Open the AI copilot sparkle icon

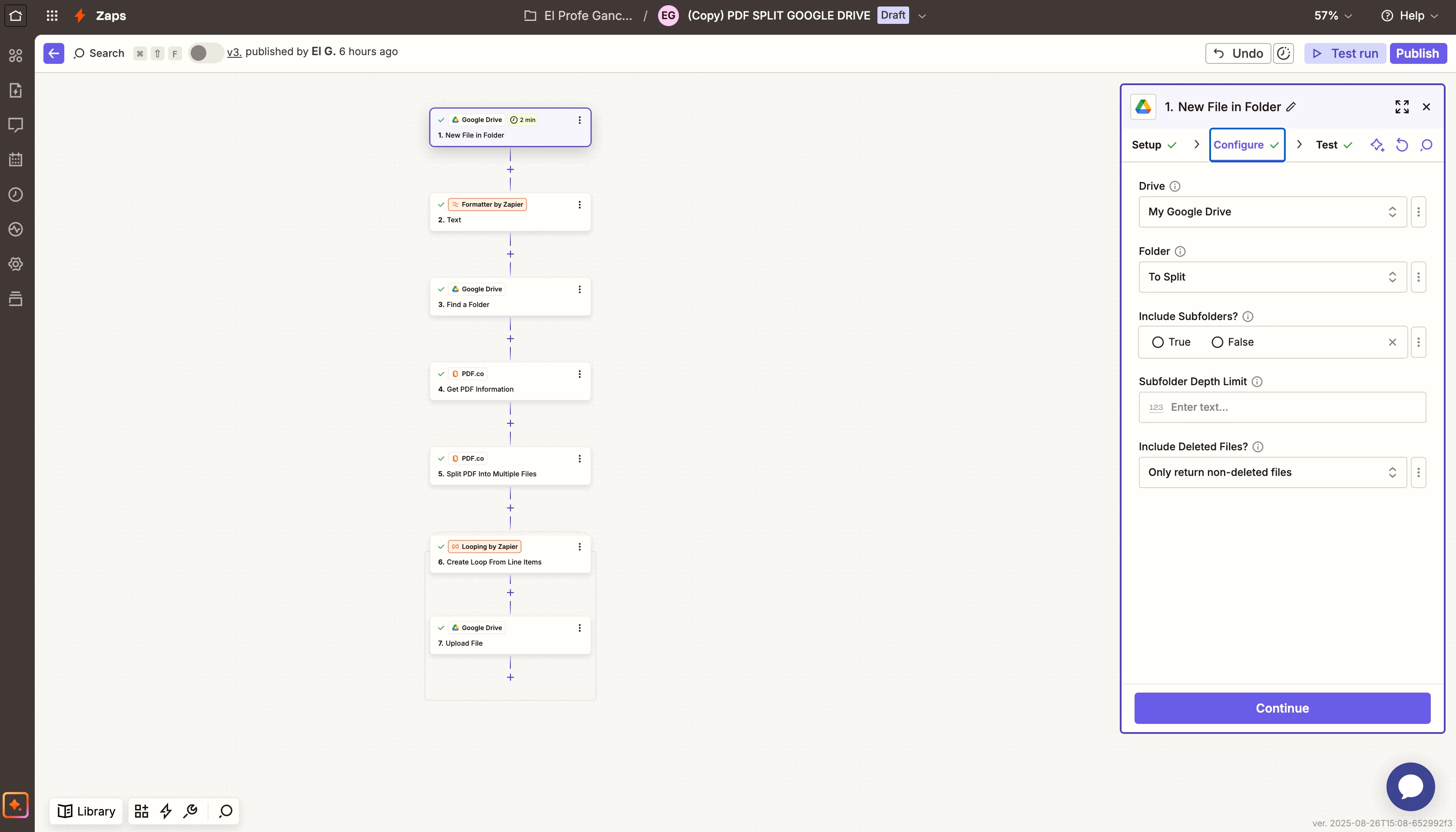[x=16, y=805]
